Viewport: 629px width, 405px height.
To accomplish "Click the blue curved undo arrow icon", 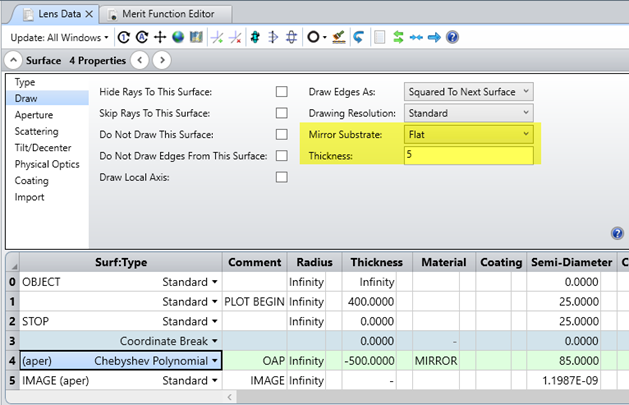I will point(359,37).
